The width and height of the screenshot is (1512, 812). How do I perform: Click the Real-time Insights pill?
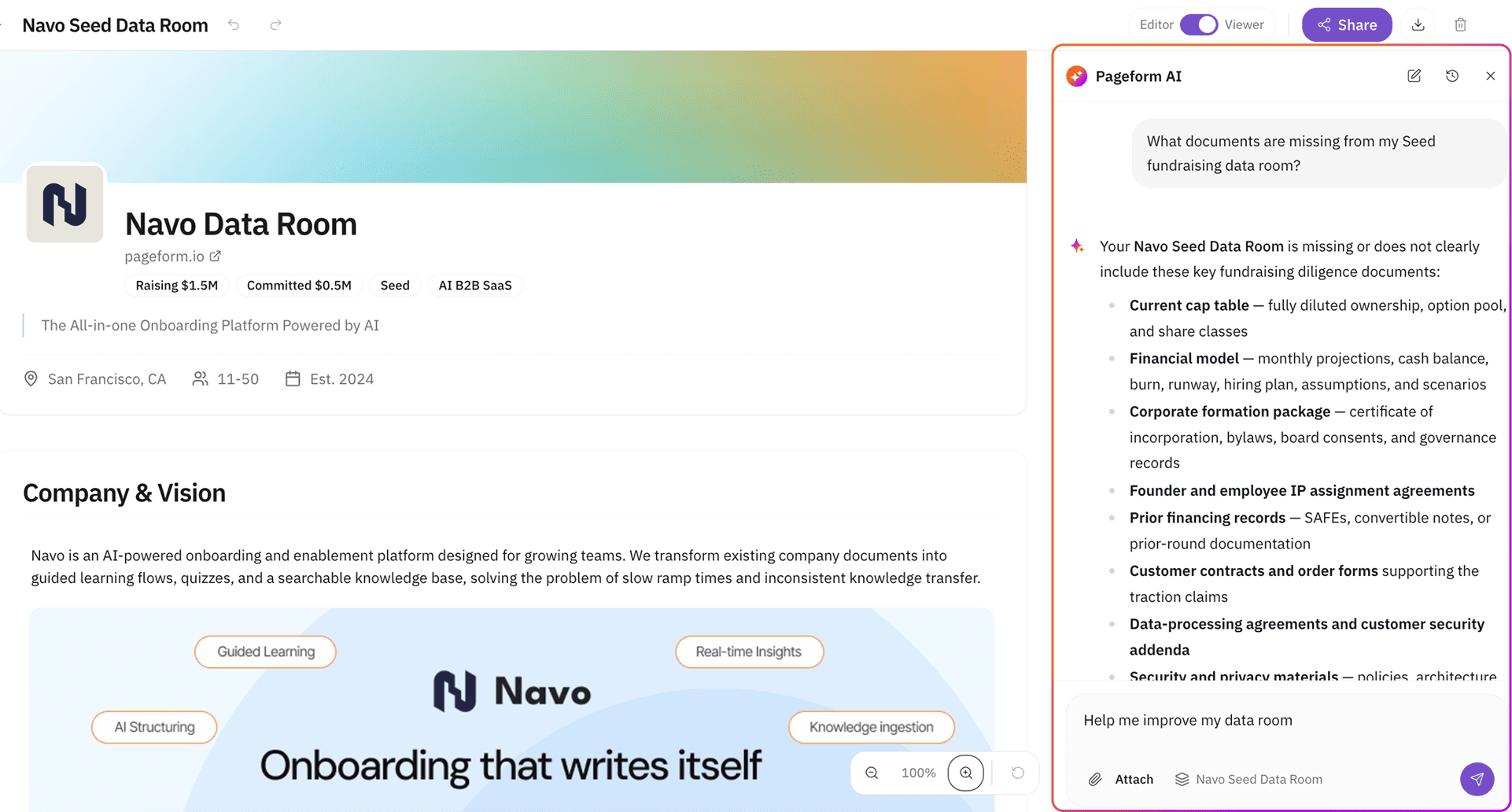point(749,651)
